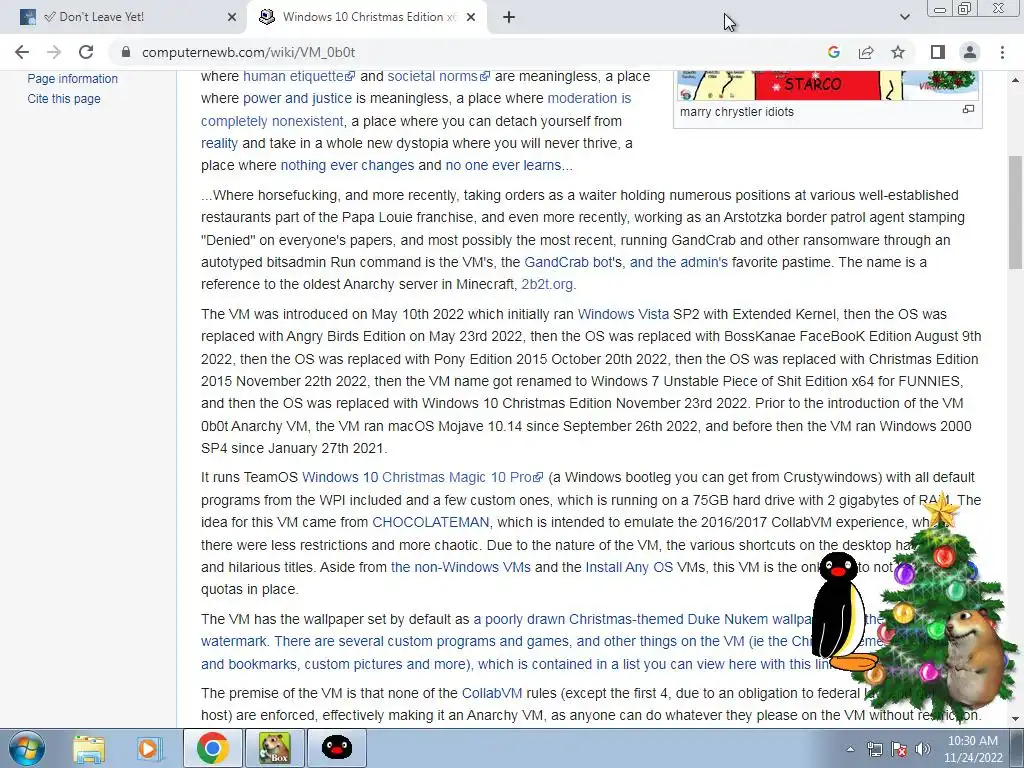Open the Page information sidebar link
The width and height of the screenshot is (1024, 768).
pos(72,78)
